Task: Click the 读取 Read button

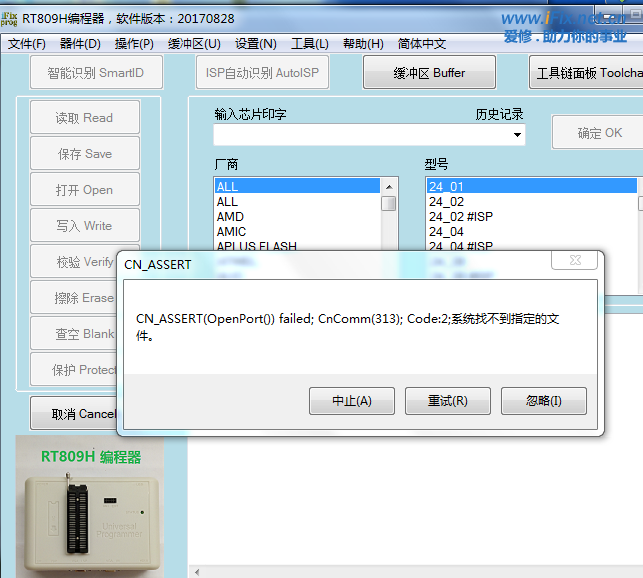Action: 85,117
